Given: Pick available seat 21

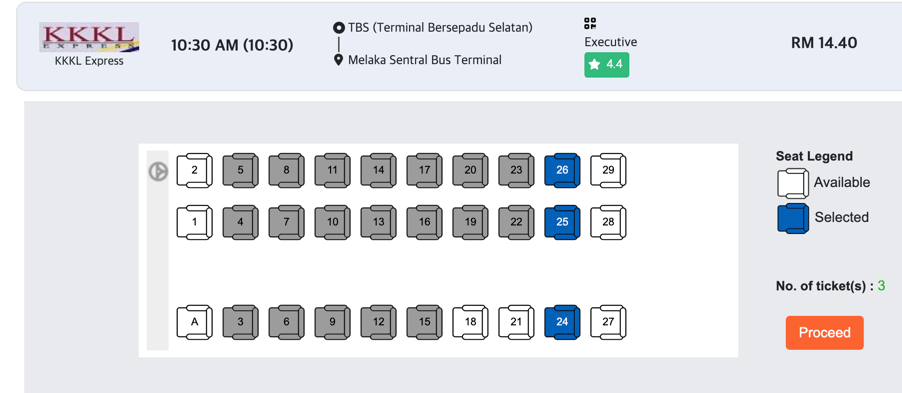Looking at the screenshot, I should click(517, 322).
